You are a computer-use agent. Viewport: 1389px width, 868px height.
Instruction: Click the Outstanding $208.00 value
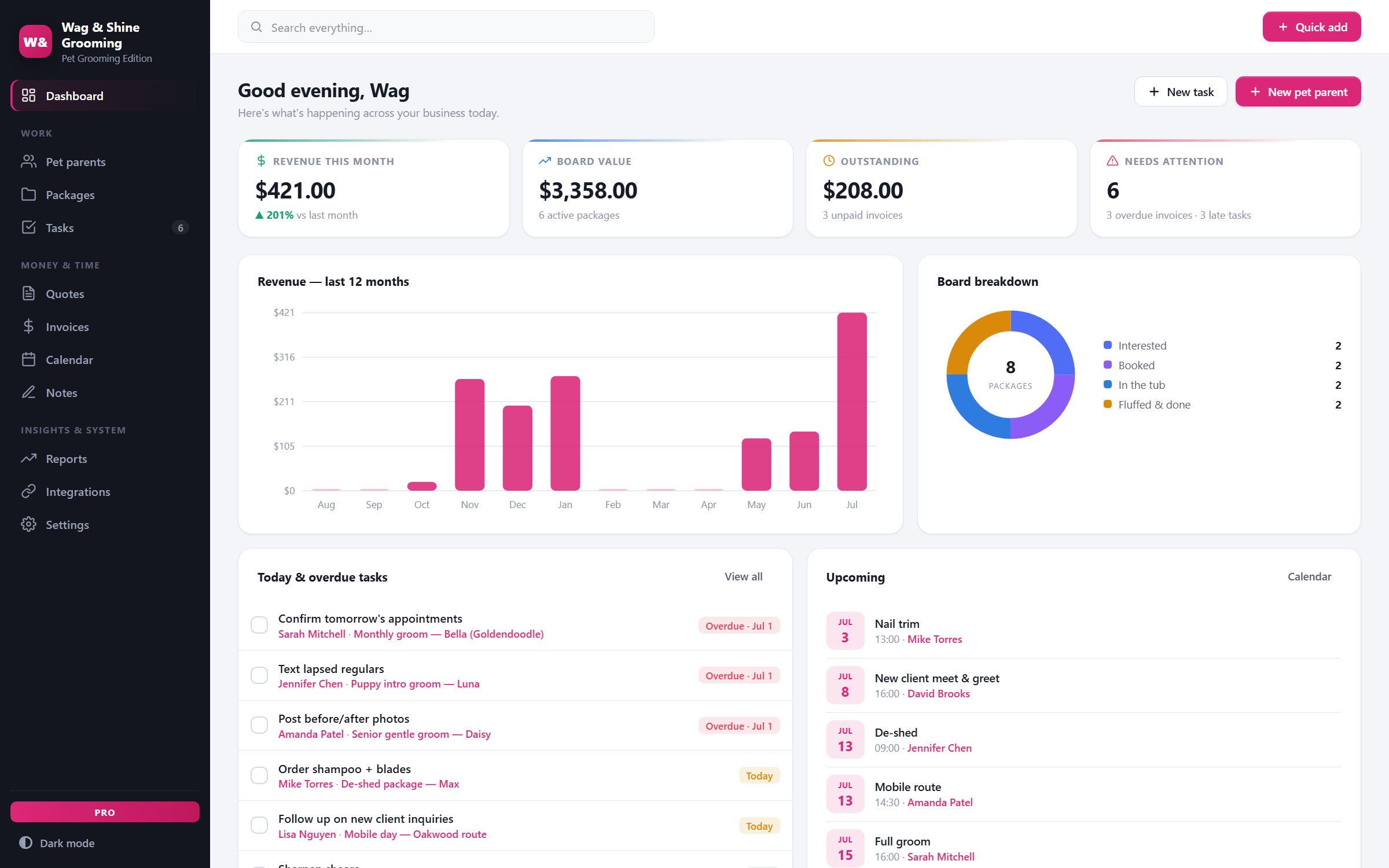click(863, 190)
